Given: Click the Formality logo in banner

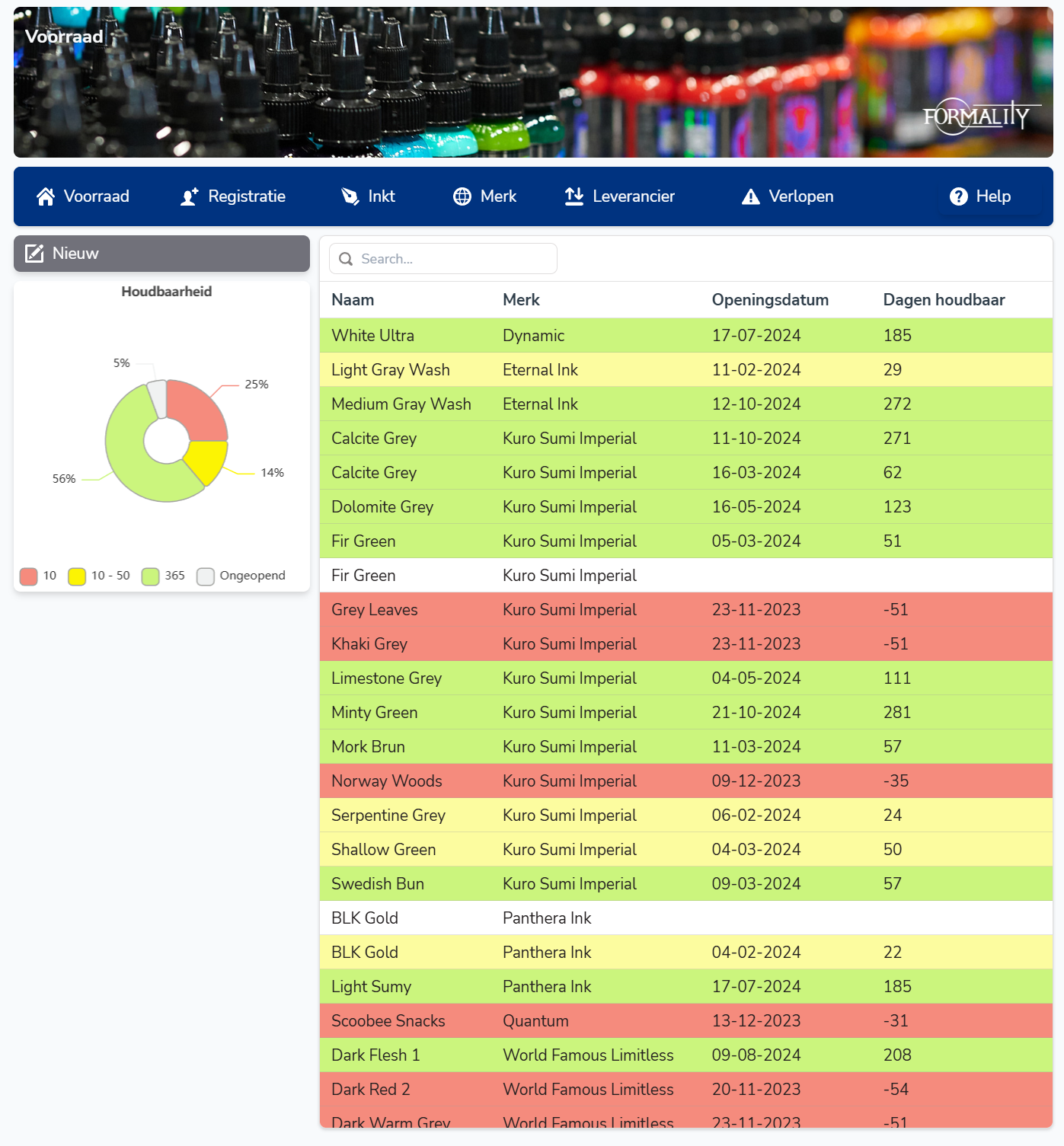Looking at the screenshot, I should pos(981,117).
